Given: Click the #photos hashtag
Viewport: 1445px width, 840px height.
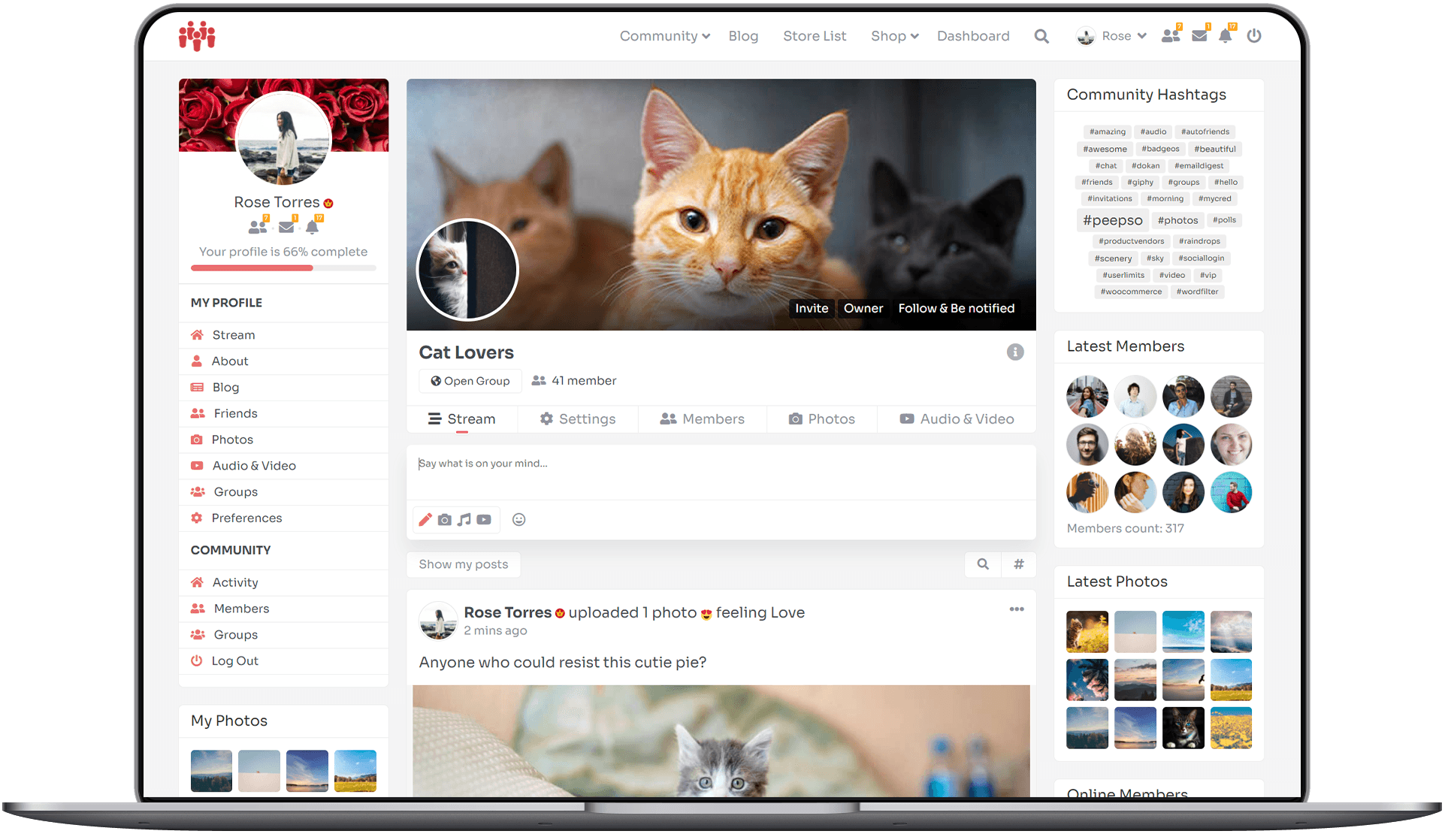Looking at the screenshot, I should 1177,220.
